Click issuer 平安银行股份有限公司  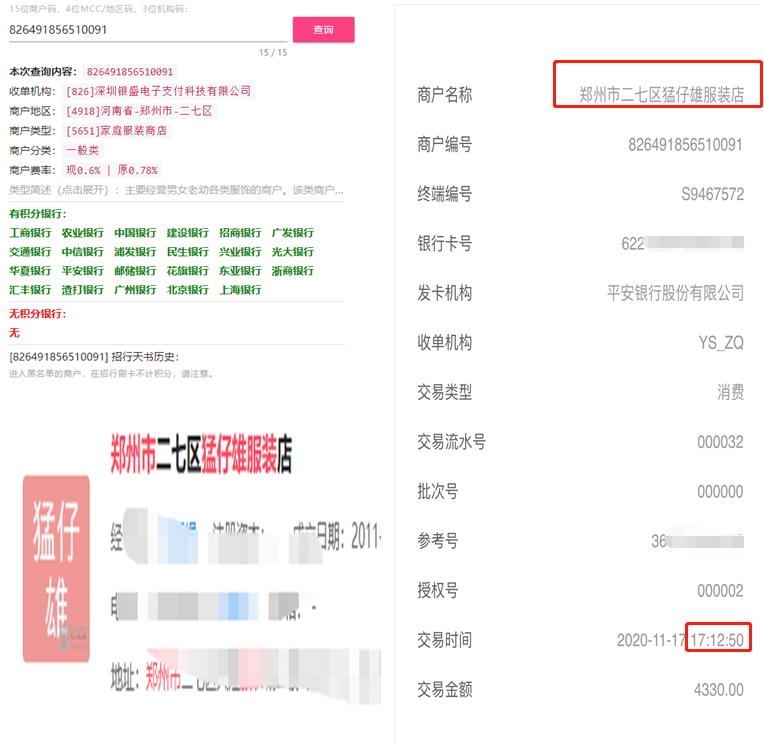point(675,293)
